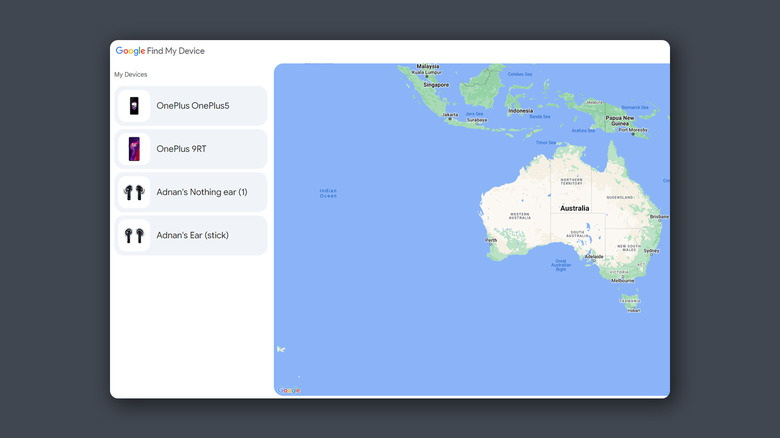The image size is (780, 438).
Task: Choose Adnan's Ear (stick) device name
Action: 193,235
